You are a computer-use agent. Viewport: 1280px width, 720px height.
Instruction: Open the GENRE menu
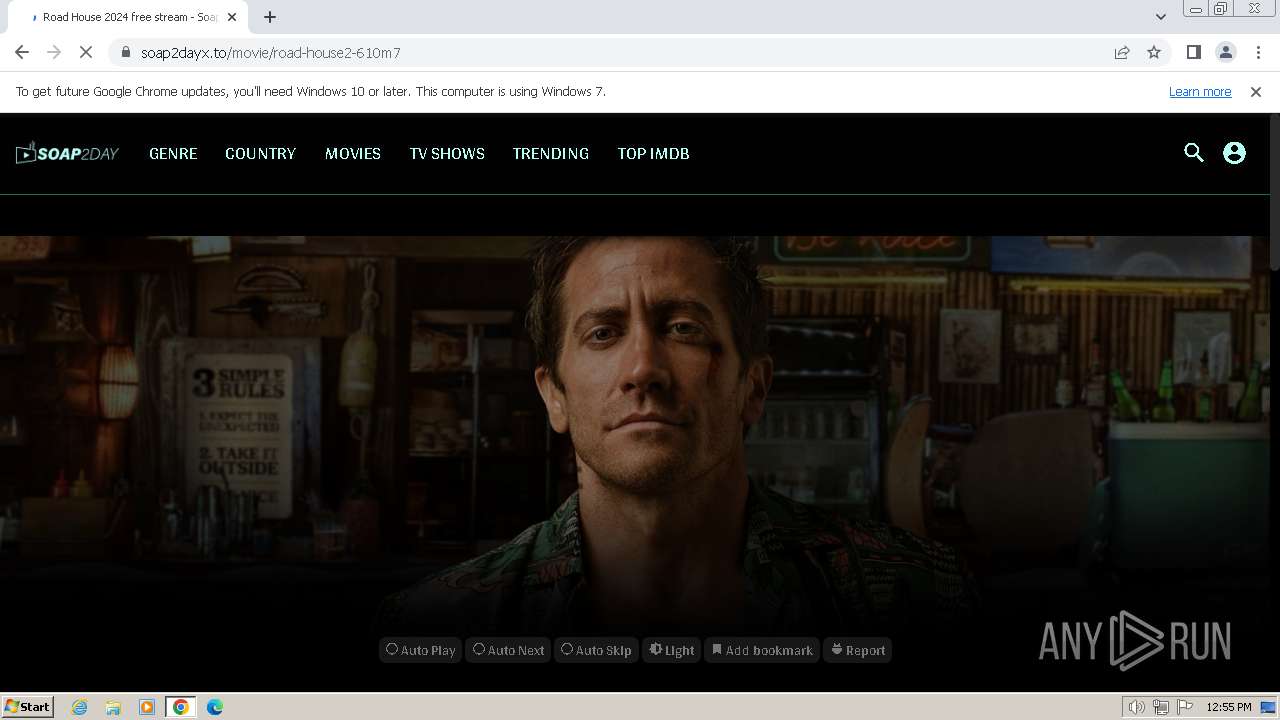point(173,153)
